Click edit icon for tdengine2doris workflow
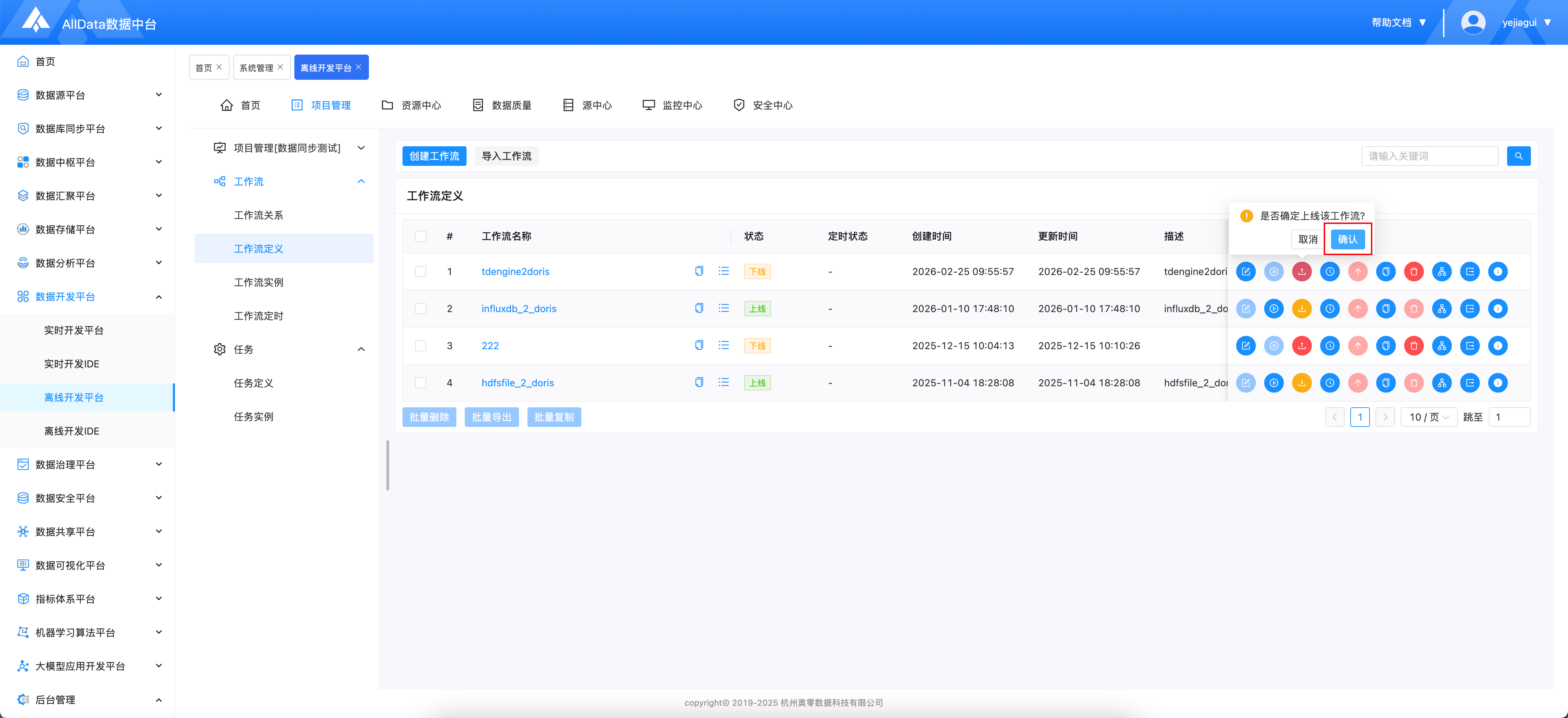This screenshot has width=1568, height=718. 1245,272
